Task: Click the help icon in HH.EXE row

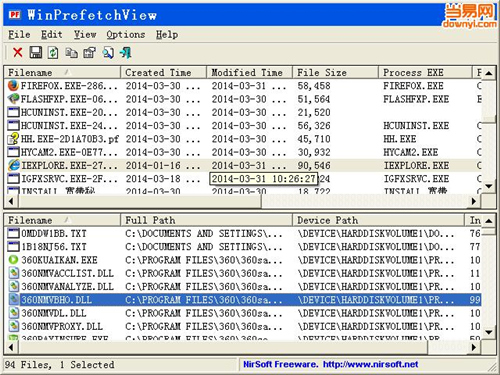Action: (x=13, y=139)
